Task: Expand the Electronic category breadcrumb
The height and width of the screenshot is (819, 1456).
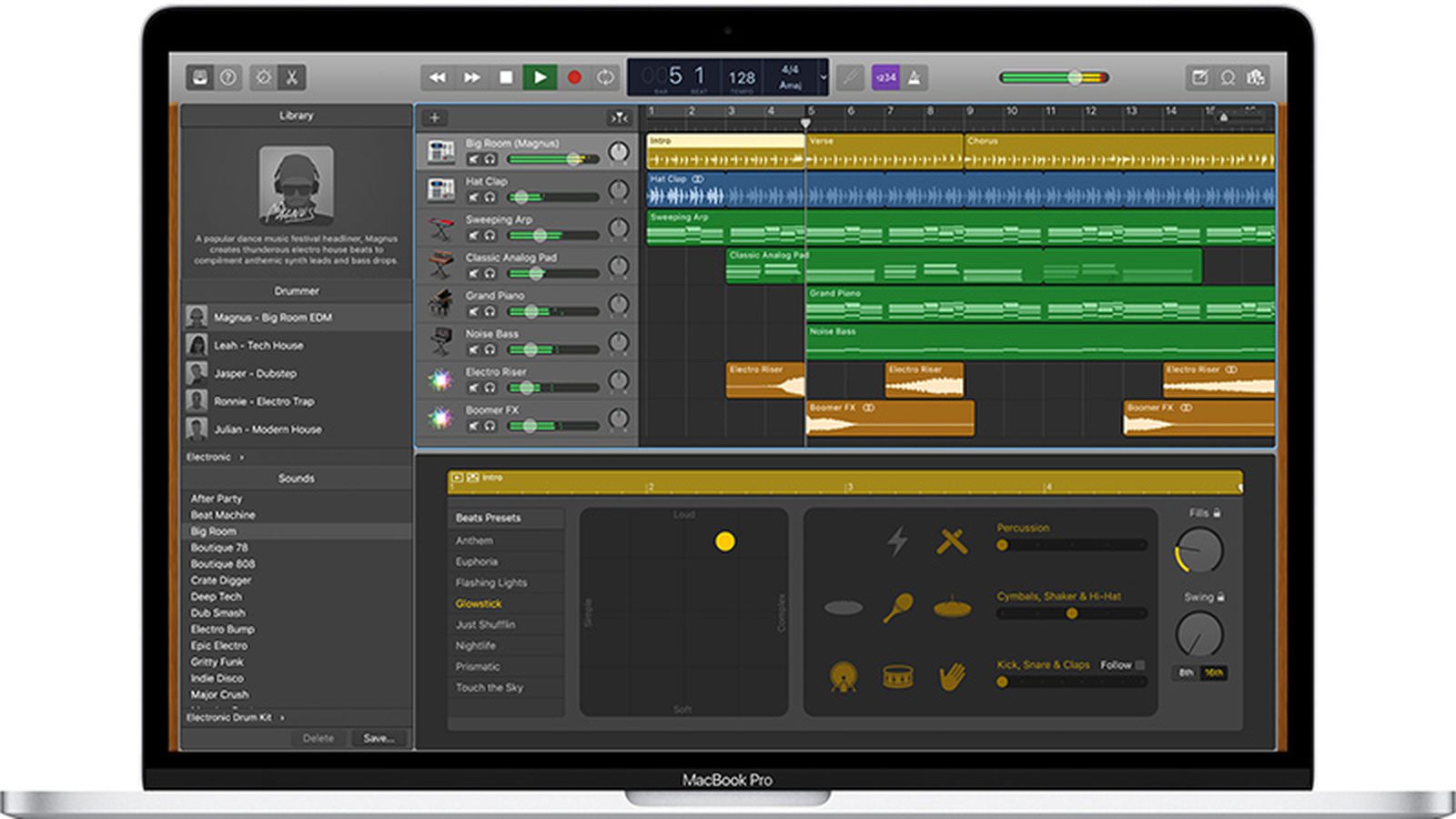Action: click(x=216, y=457)
